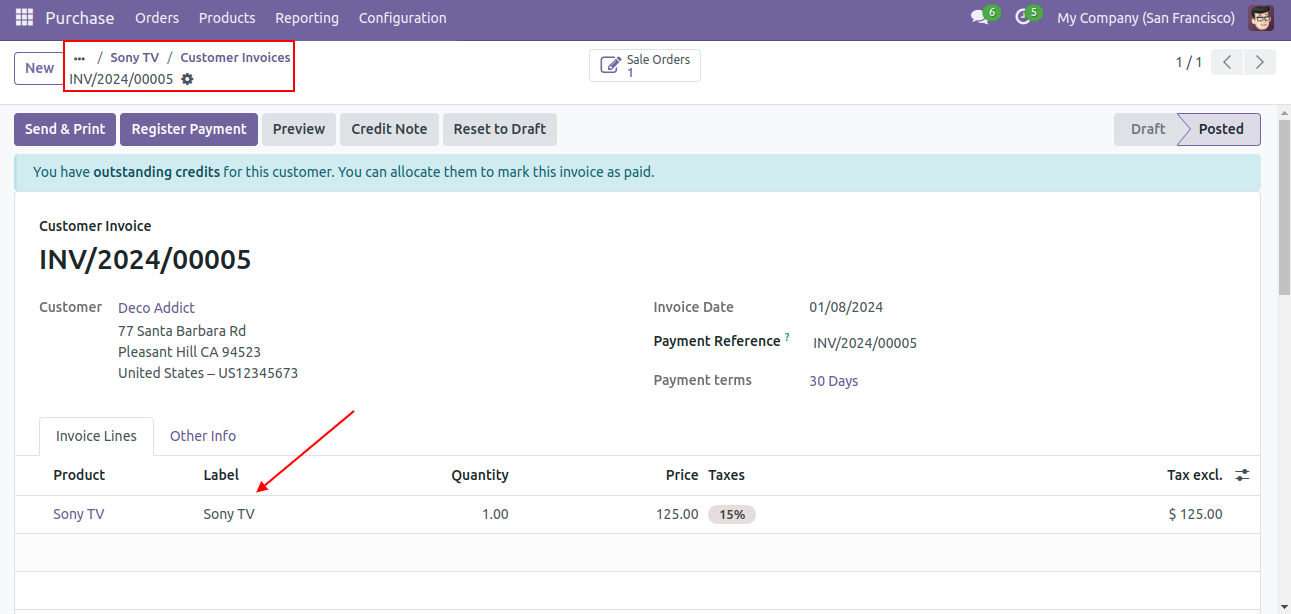Click the Posted status stage
The image size is (1291, 614).
click(1221, 129)
